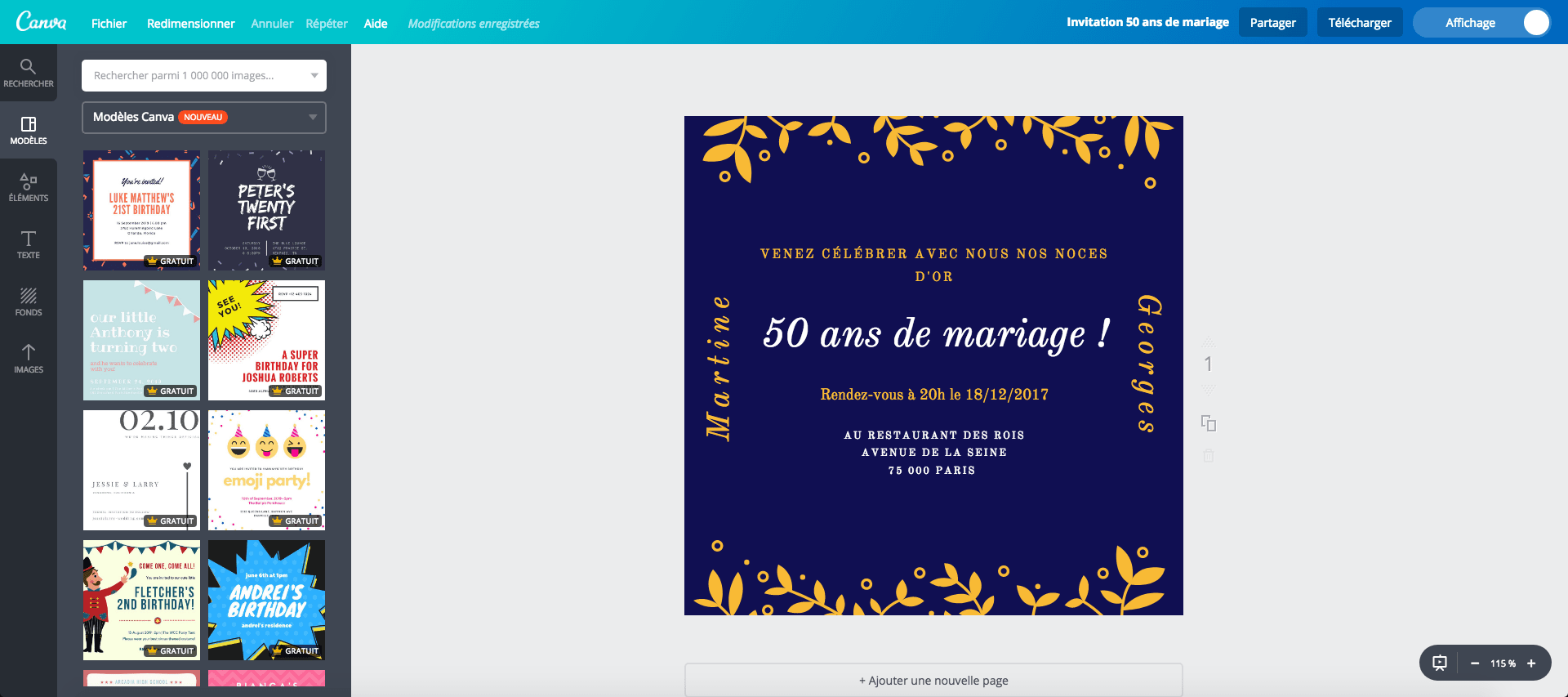Zoom in with the plus button

(1531, 663)
